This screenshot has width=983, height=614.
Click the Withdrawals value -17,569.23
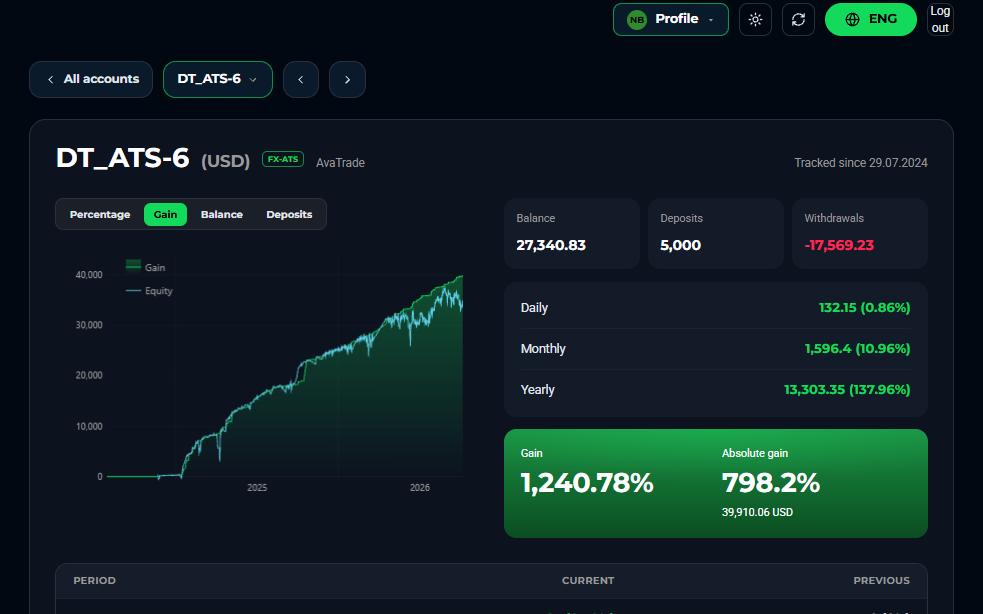(839, 245)
